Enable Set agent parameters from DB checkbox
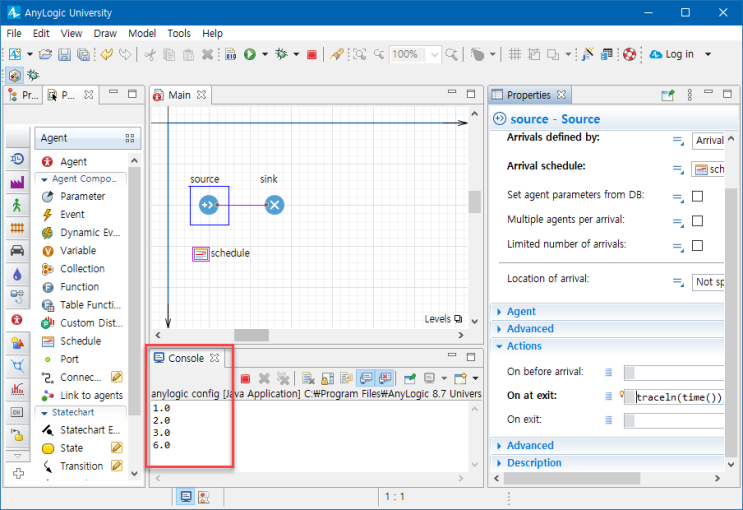The image size is (743, 510). [x=697, y=196]
